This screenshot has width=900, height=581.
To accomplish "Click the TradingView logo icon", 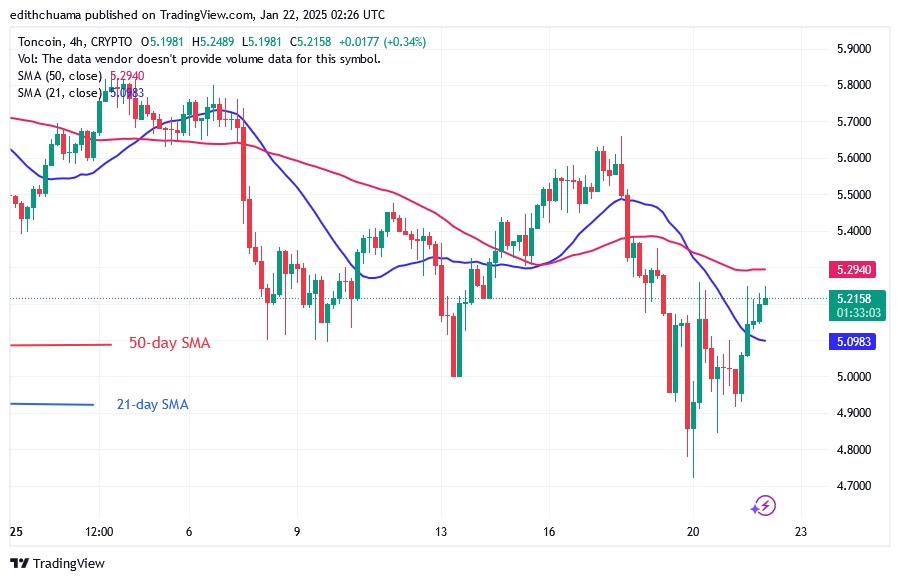I will click(19, 563).
